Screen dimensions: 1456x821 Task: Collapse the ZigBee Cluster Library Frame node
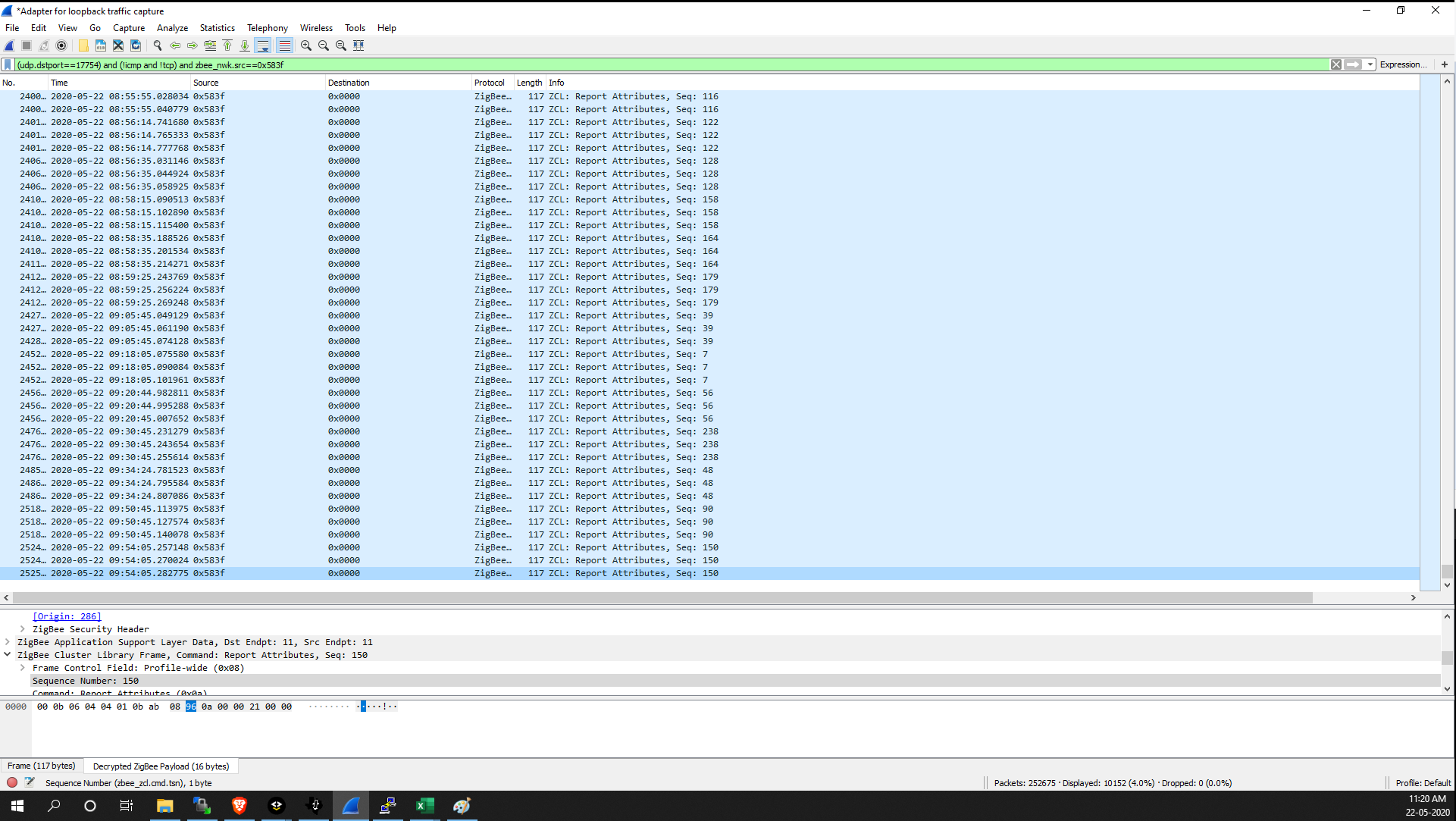tap(8, 655)
